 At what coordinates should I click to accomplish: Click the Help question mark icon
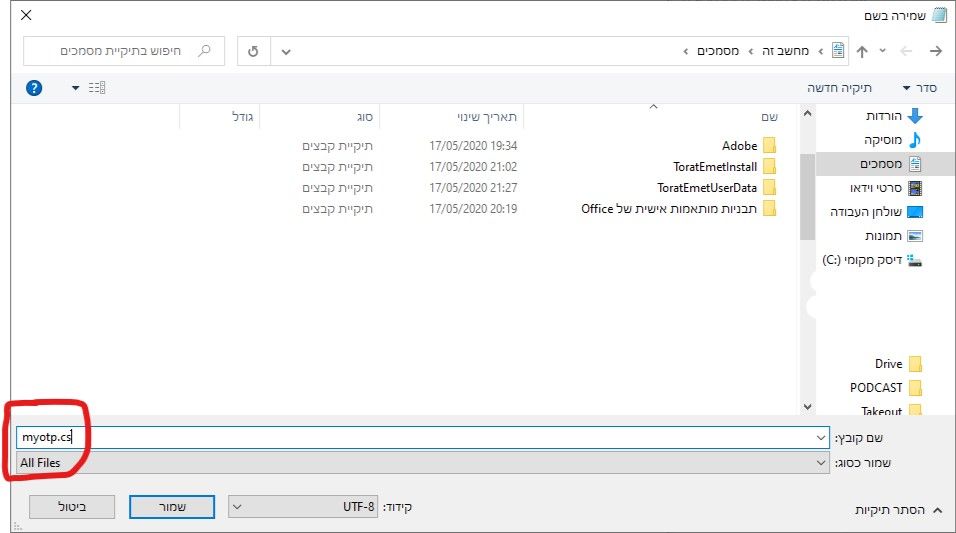tap(34, 88)
